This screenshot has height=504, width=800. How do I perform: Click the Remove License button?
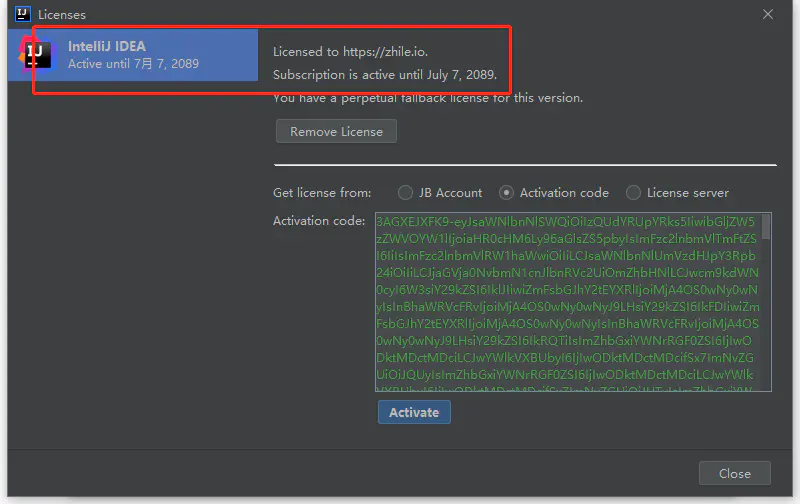336,132
